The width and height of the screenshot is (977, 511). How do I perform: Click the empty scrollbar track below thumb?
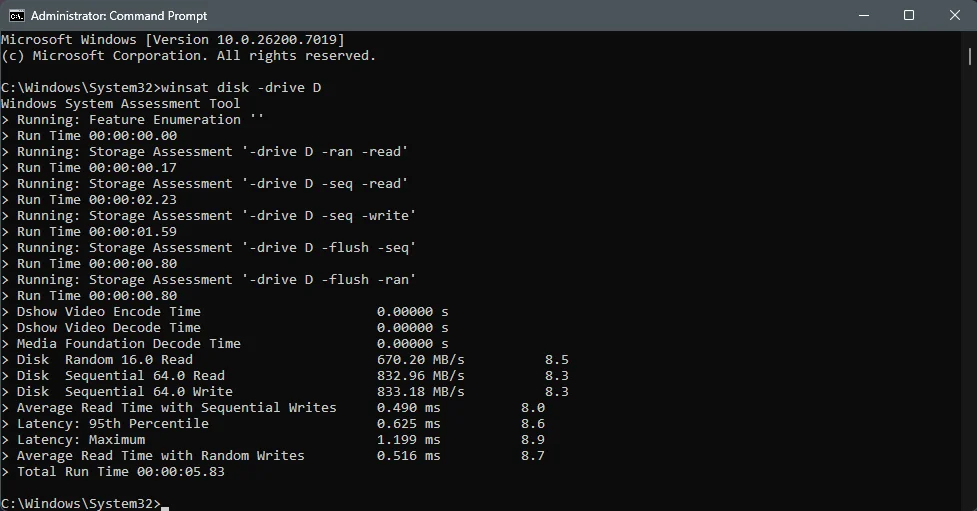coord(970,287)
